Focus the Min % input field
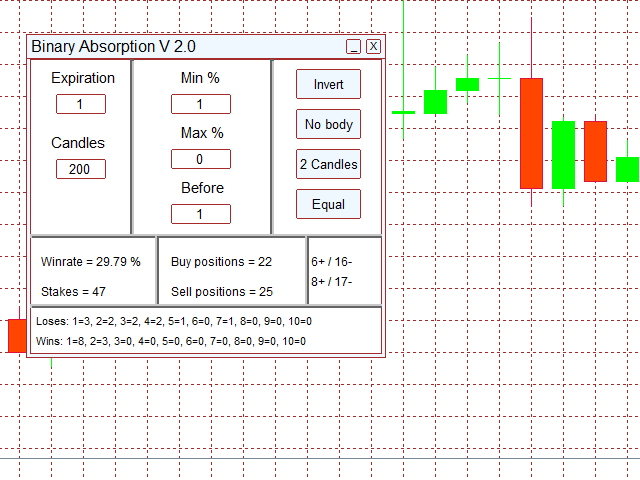 pos(200,104)
